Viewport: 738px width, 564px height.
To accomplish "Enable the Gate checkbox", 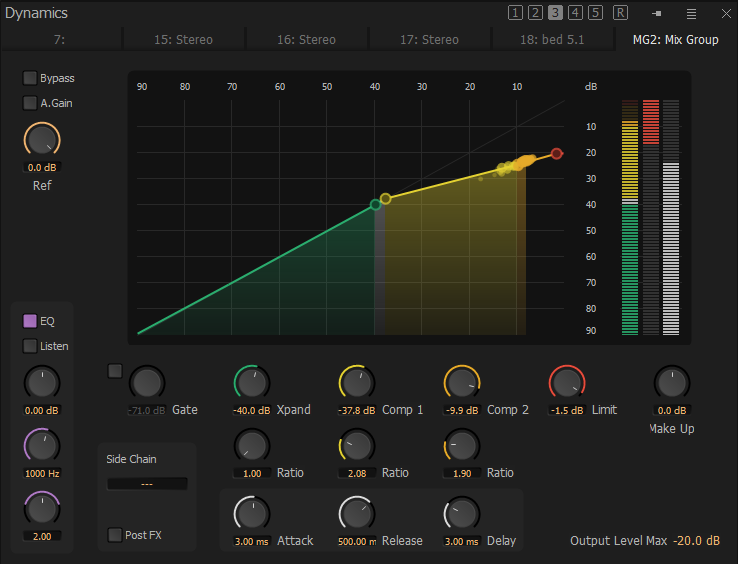I will [115, 371].
